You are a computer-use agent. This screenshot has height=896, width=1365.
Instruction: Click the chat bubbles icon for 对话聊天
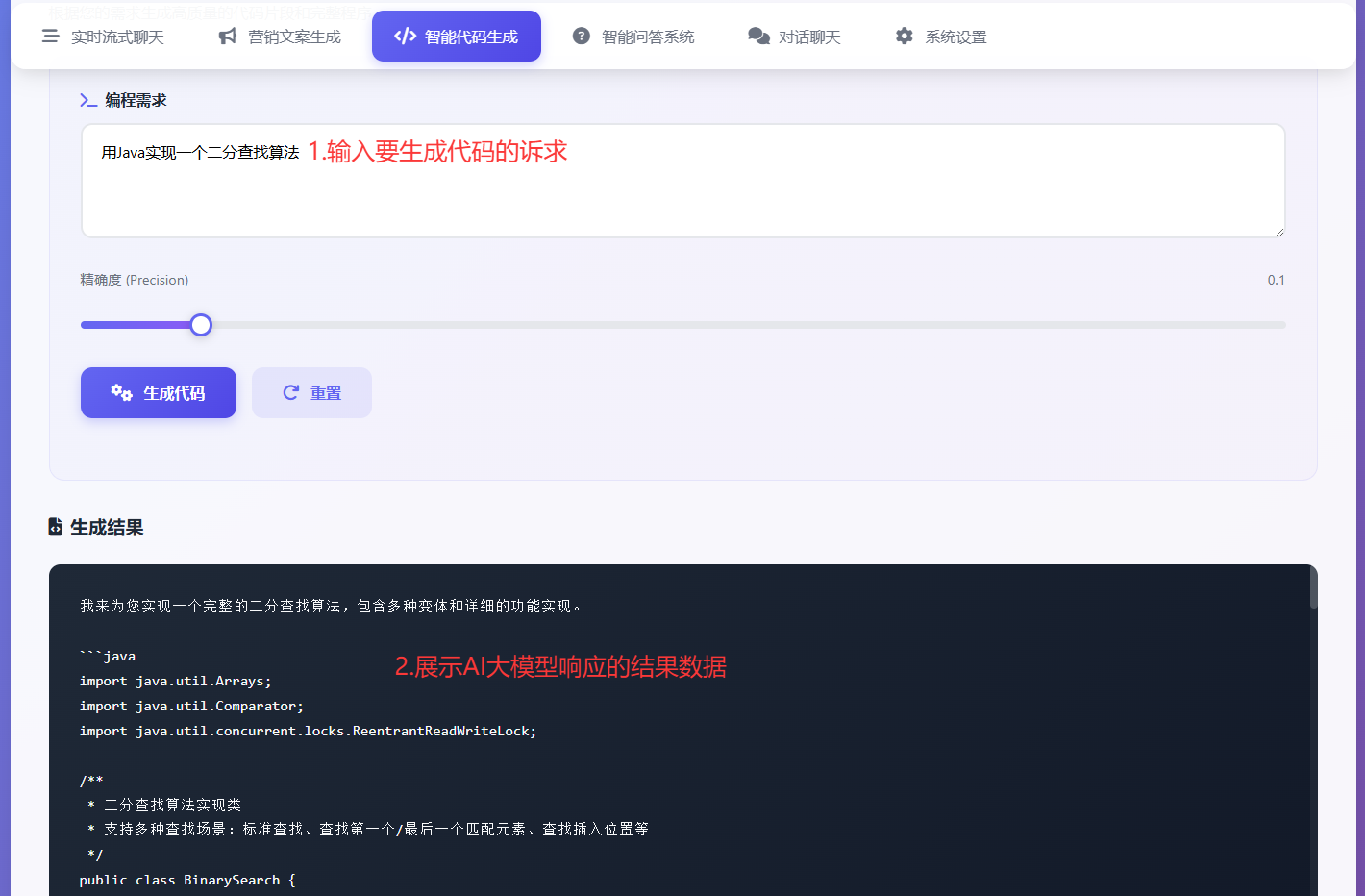coord(758,37)
